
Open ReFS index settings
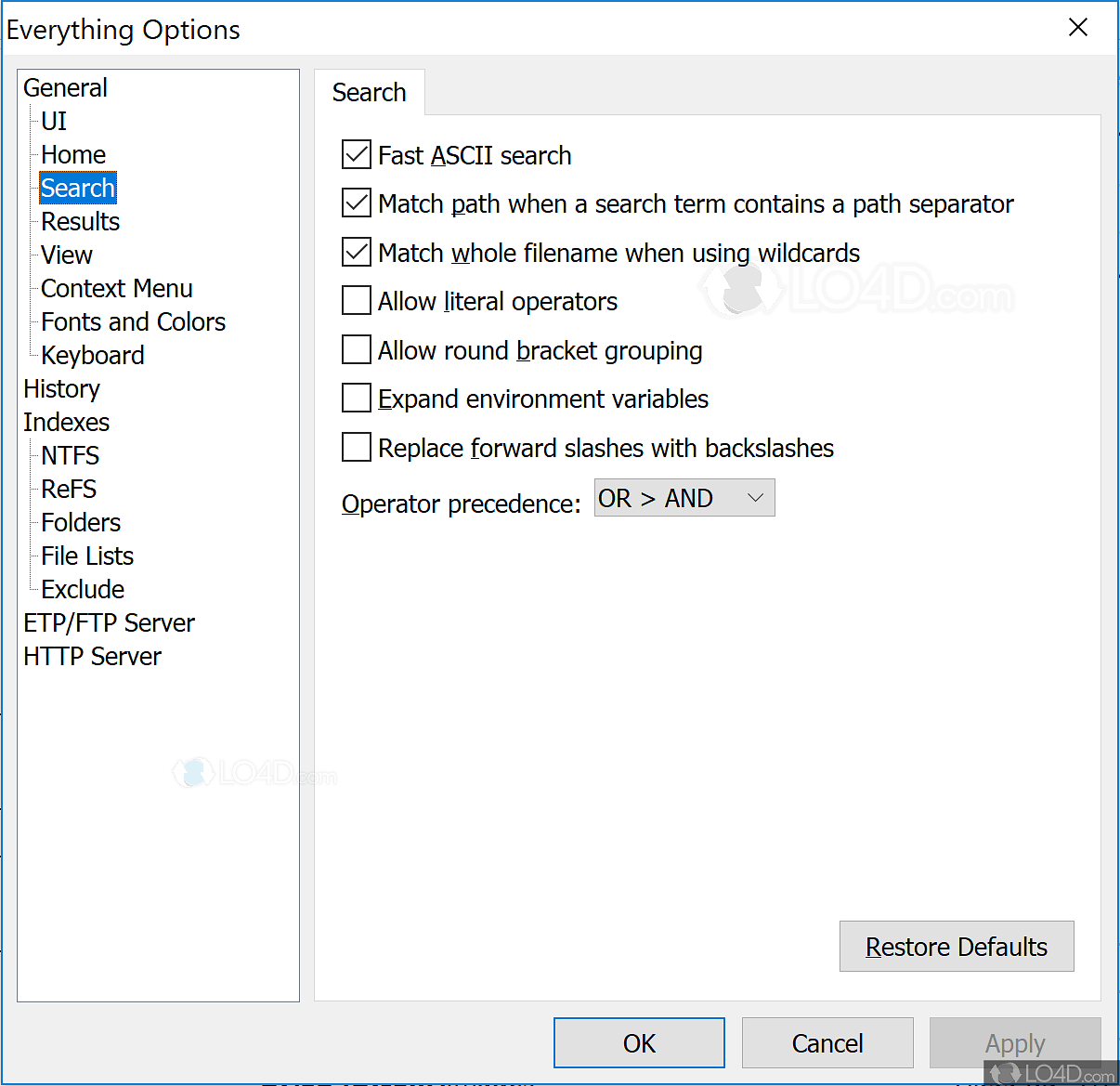[x=69, y=489]
